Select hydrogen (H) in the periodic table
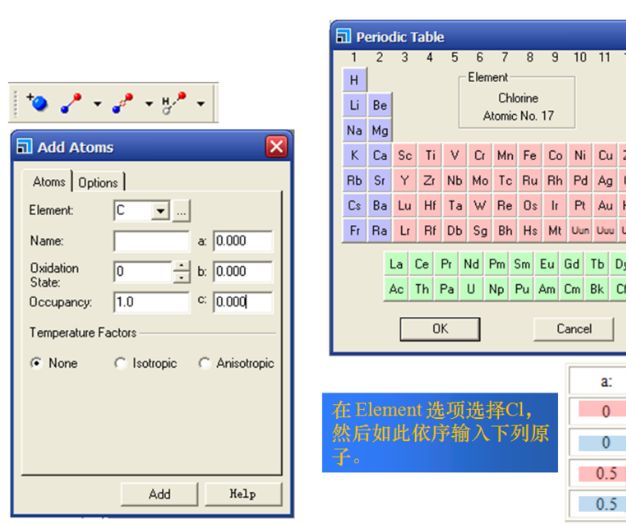The height and width of the screenshot is (525, 626). tap(355, 79)
